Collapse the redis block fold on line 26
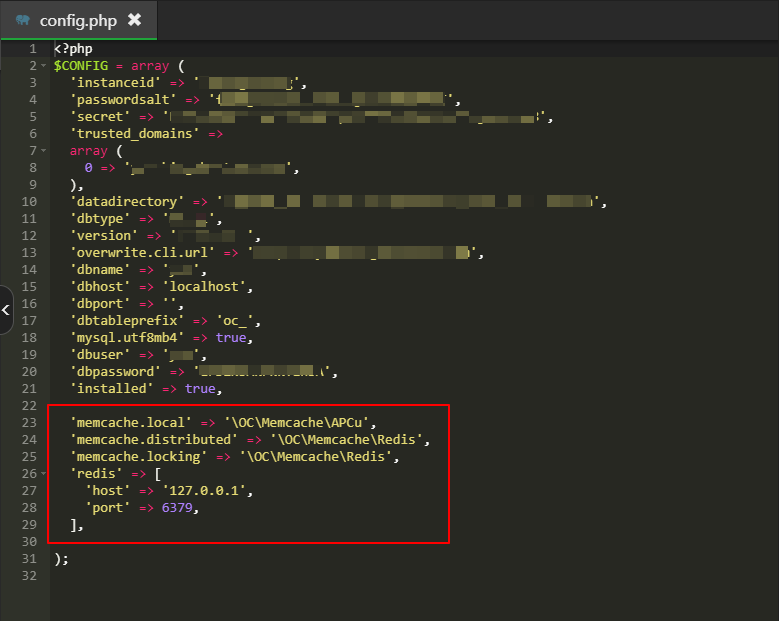 pyautogui.click(x=43, y=474)
